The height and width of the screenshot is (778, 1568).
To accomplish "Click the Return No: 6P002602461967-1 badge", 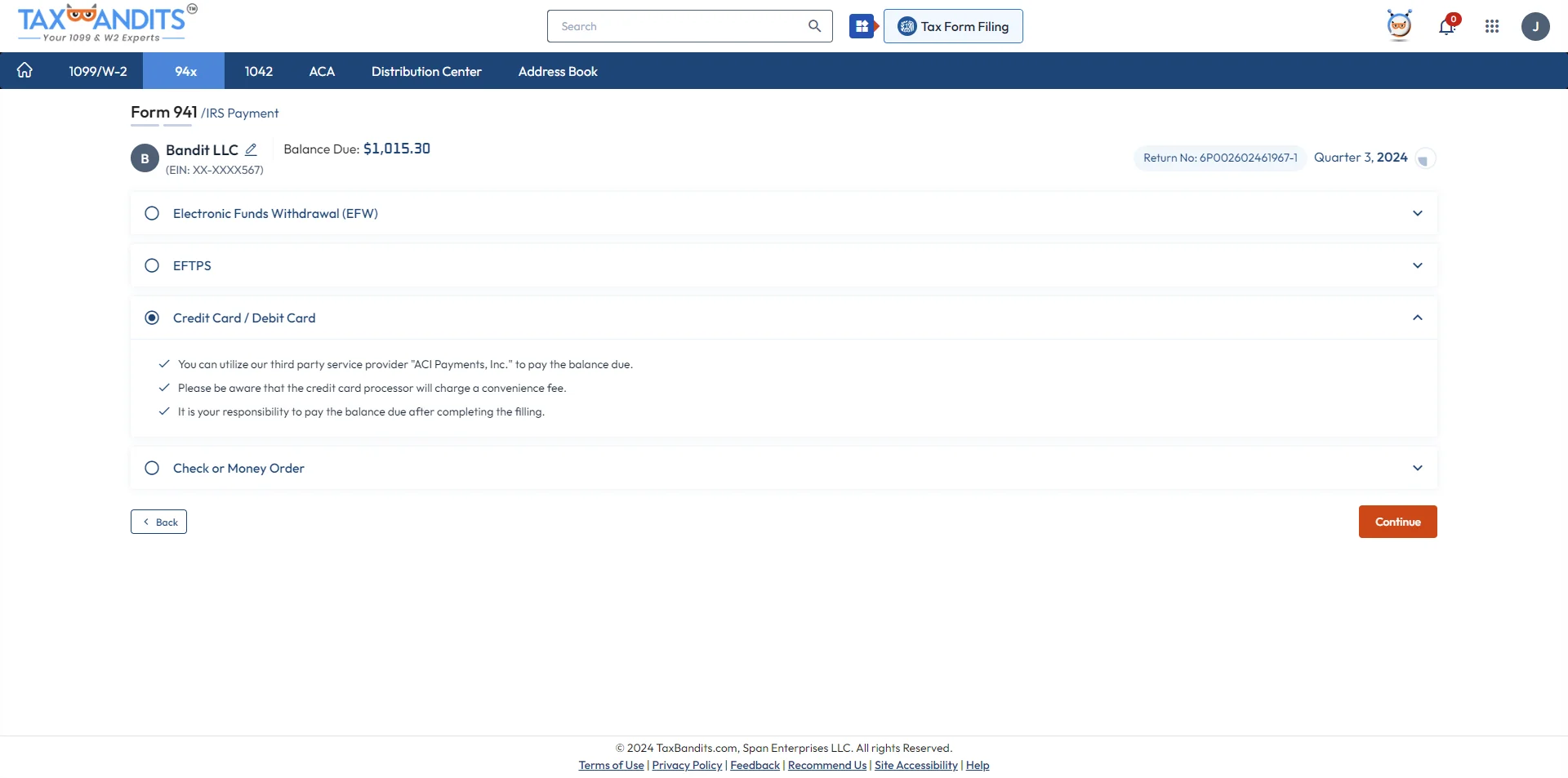I will pyautogui.click(x=1220, y=158).
